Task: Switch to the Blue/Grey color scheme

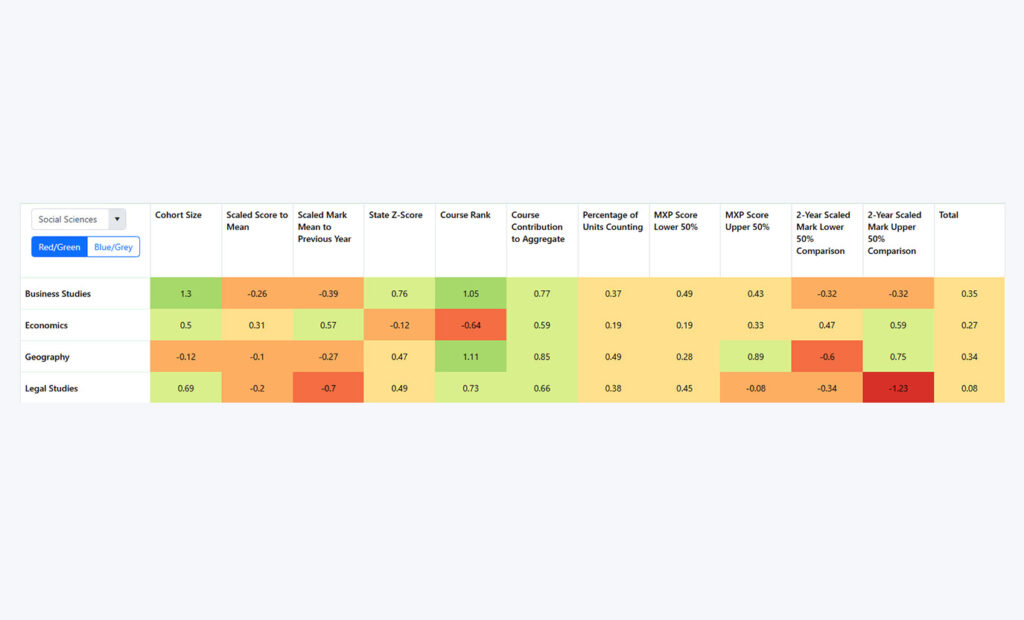Action: point(113,246)
